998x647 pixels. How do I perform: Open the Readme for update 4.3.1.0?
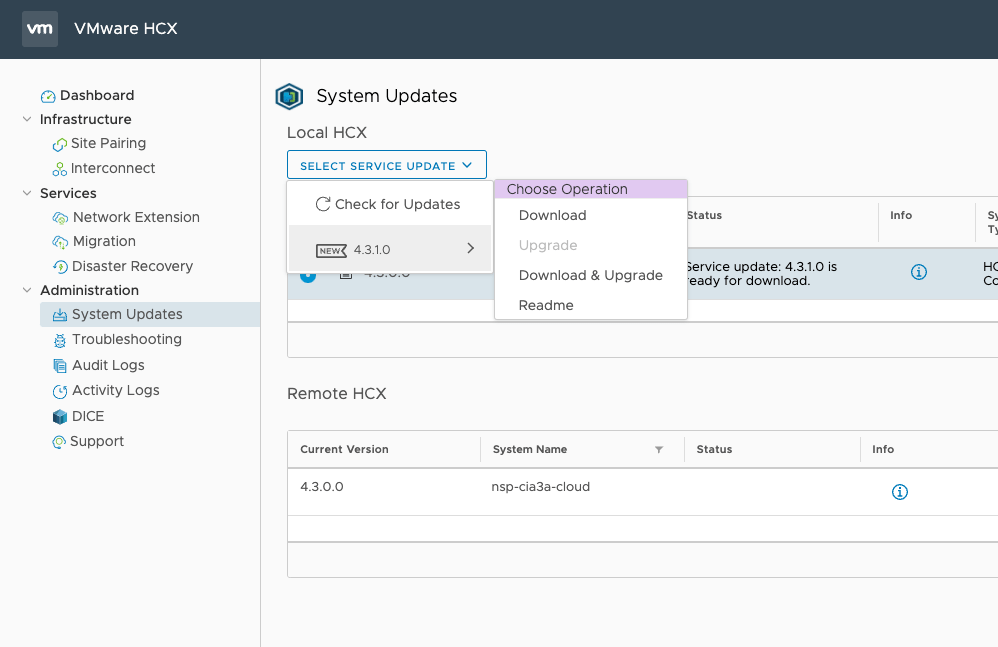pos(546,306)
